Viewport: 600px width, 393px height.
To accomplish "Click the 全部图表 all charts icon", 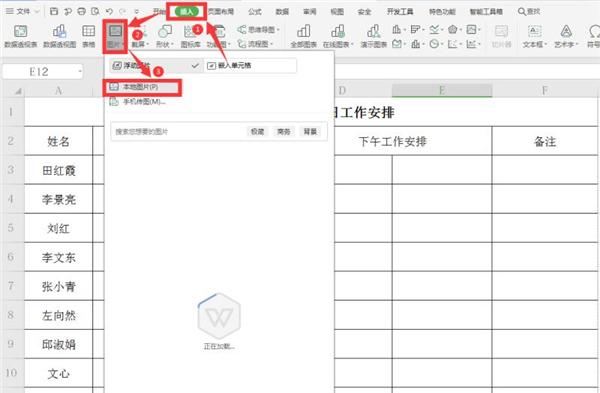I will pos(303,36).
